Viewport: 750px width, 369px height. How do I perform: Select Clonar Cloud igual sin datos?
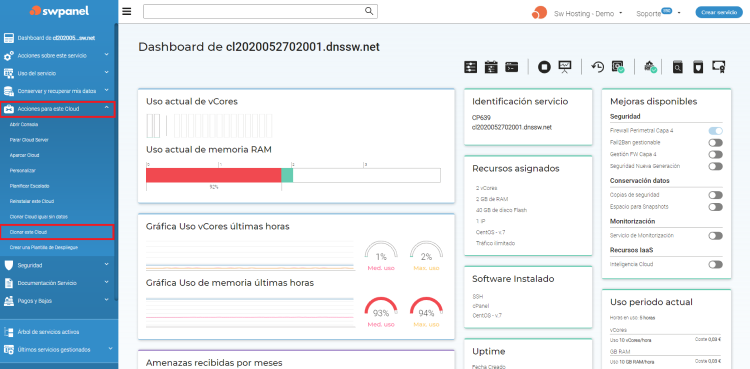tap(39, 216)
